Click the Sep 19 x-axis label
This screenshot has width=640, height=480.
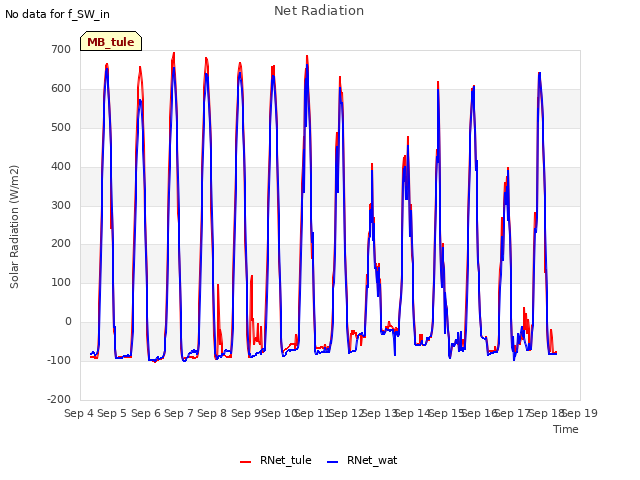click(580, 413)
